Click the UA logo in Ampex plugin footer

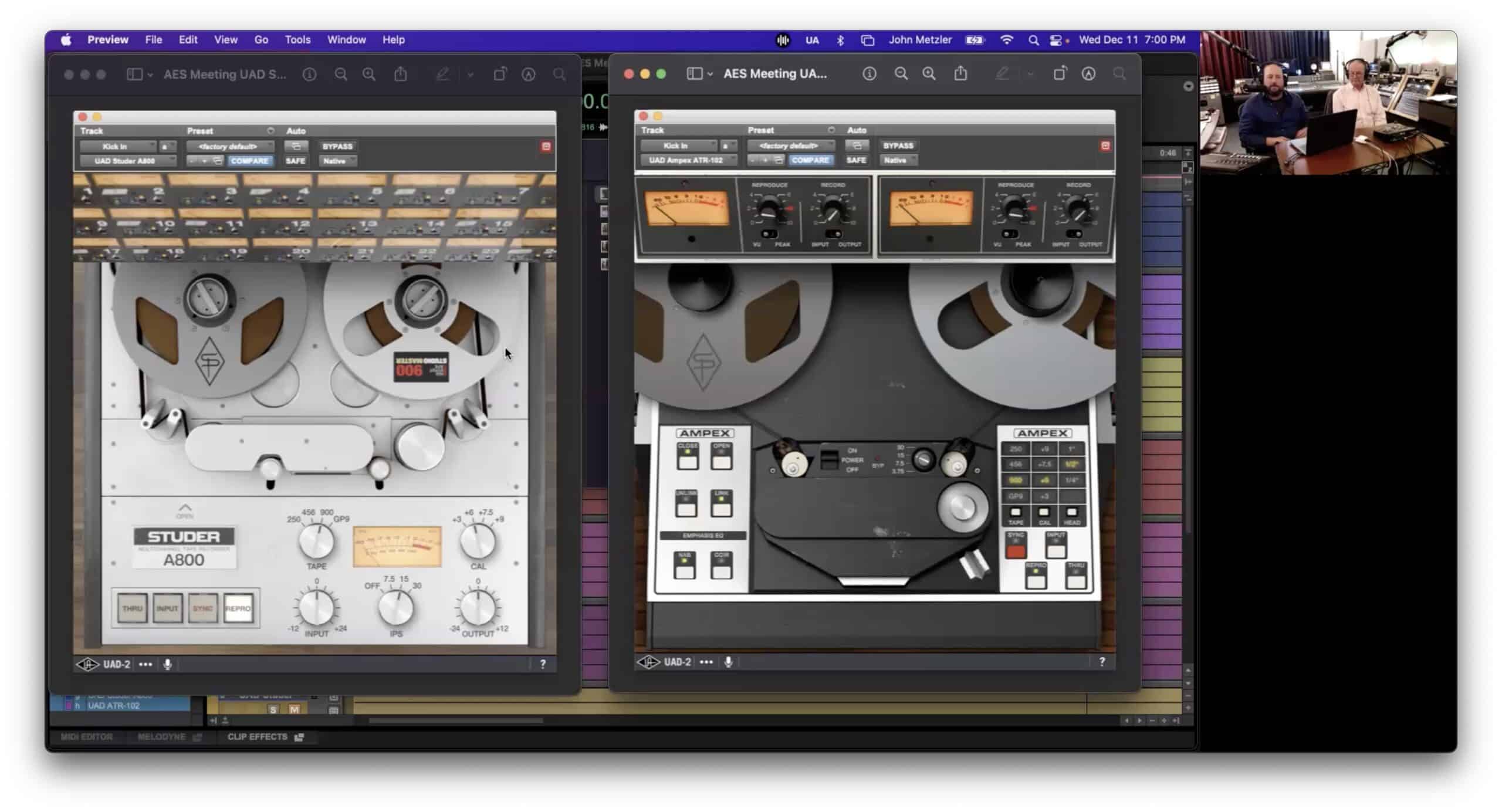[648, 662]
